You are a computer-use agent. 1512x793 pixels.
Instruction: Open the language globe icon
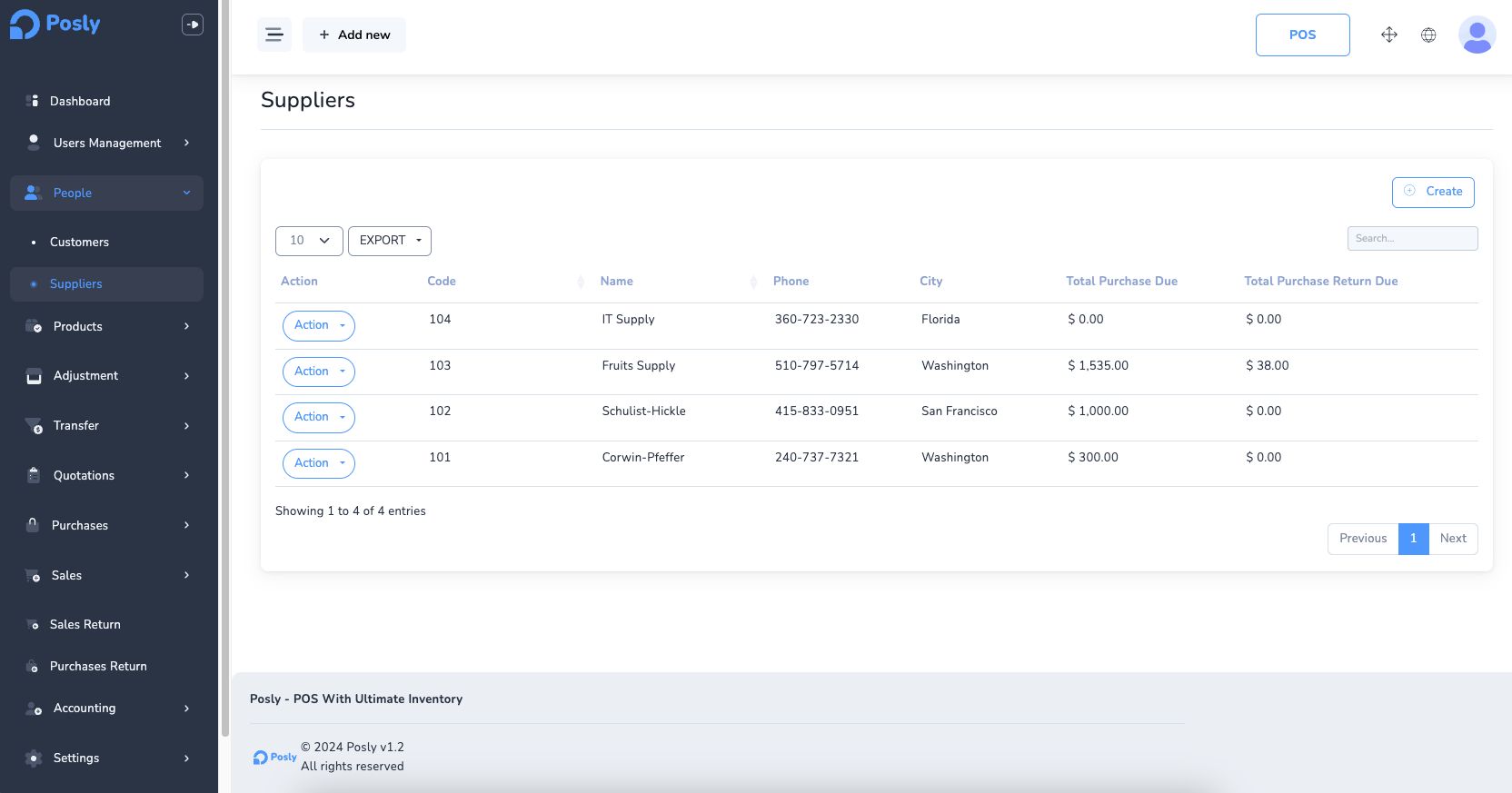(1428, 35)
